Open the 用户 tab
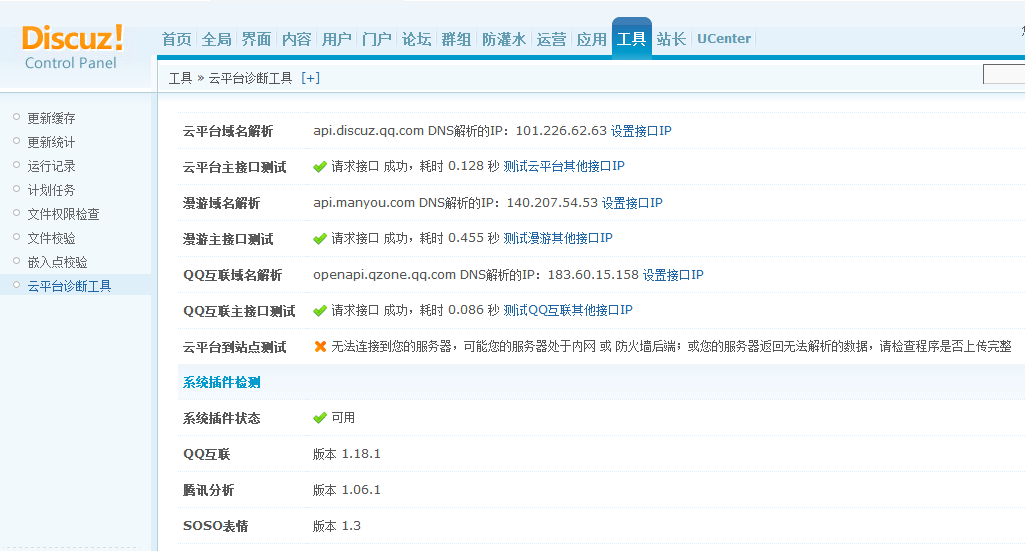 pyautogui.click(x=337, y=39)
